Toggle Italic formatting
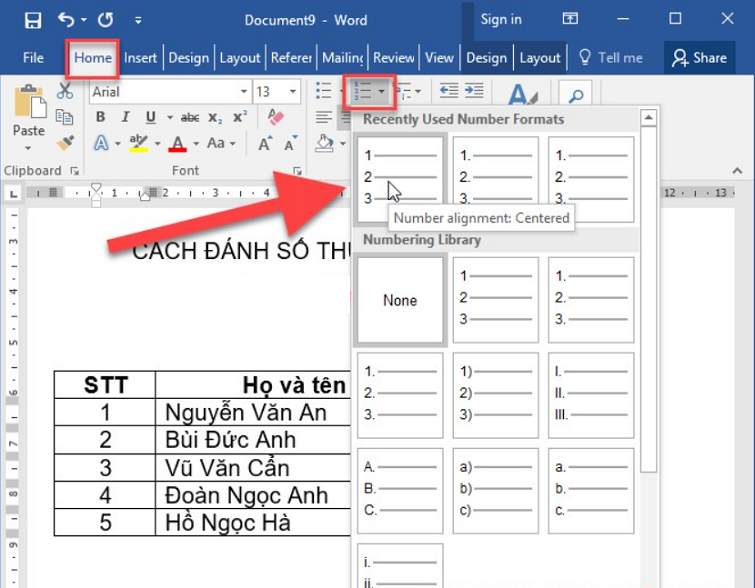Screen dimensions: 755x588 pos(126,117)
